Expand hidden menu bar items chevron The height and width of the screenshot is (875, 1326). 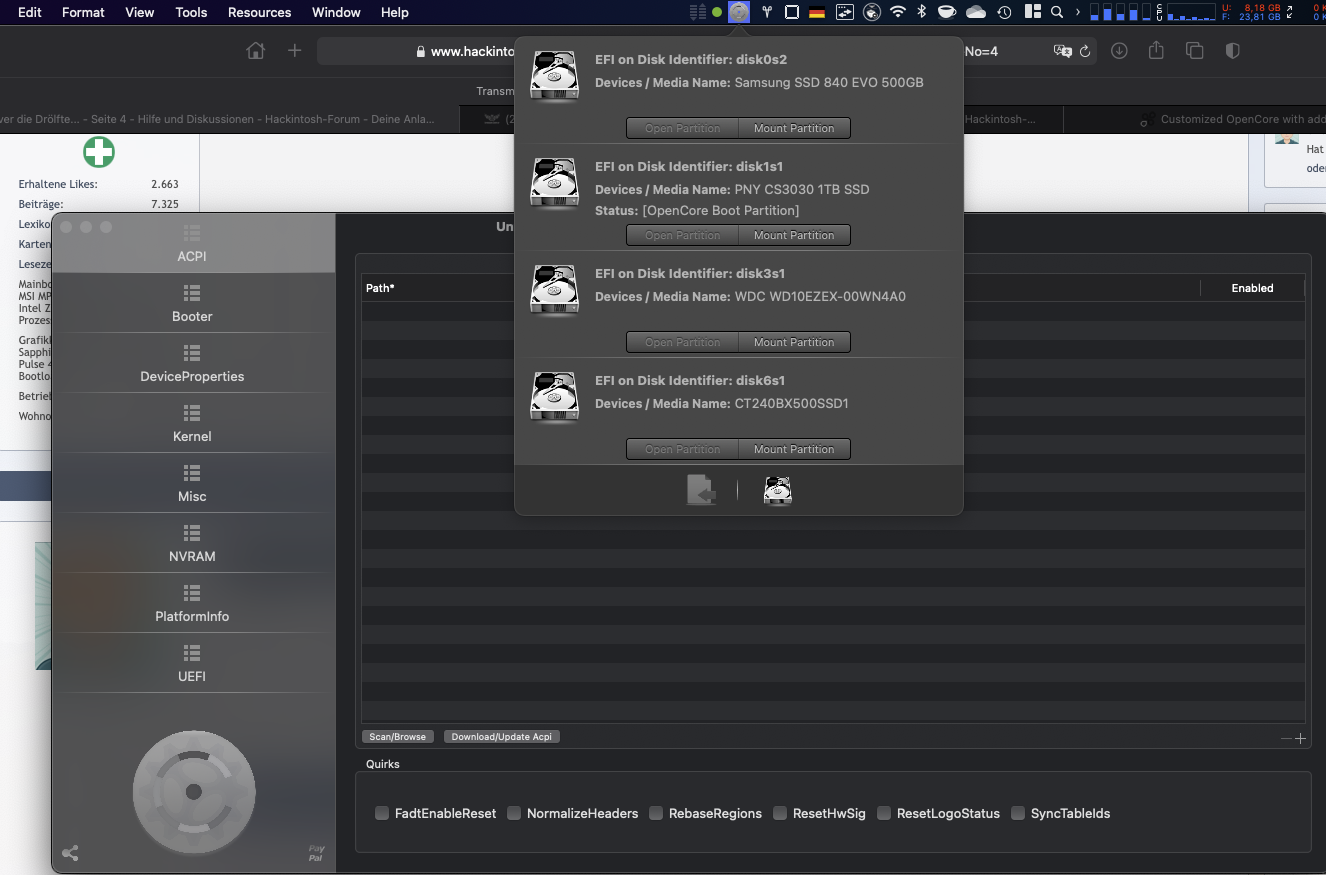tap(1077, 12)
